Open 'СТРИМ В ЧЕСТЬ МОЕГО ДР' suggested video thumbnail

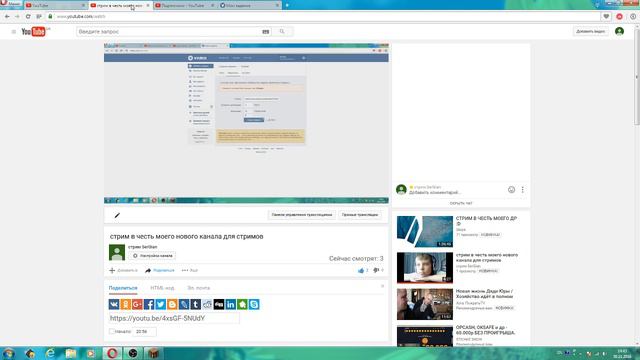pos(425,231)
